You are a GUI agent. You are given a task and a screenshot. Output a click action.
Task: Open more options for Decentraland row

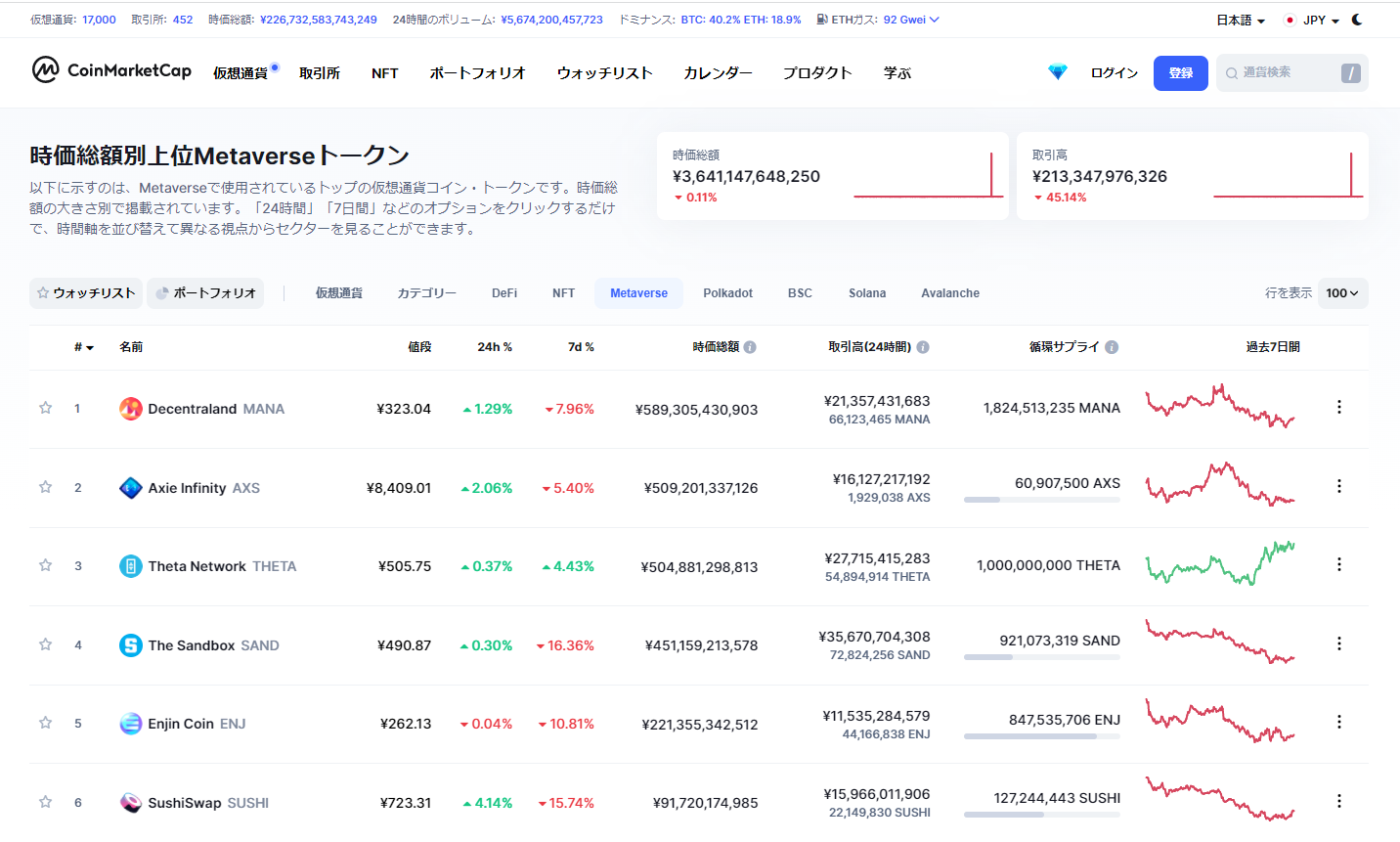[x=1339, y=407]
